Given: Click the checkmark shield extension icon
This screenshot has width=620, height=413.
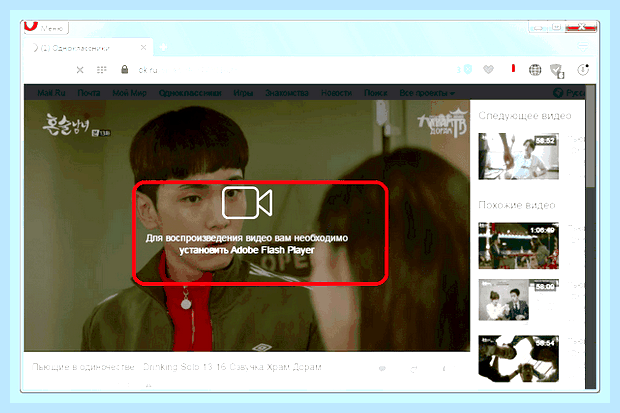Looking at the screenshot, I should (557, 70).
